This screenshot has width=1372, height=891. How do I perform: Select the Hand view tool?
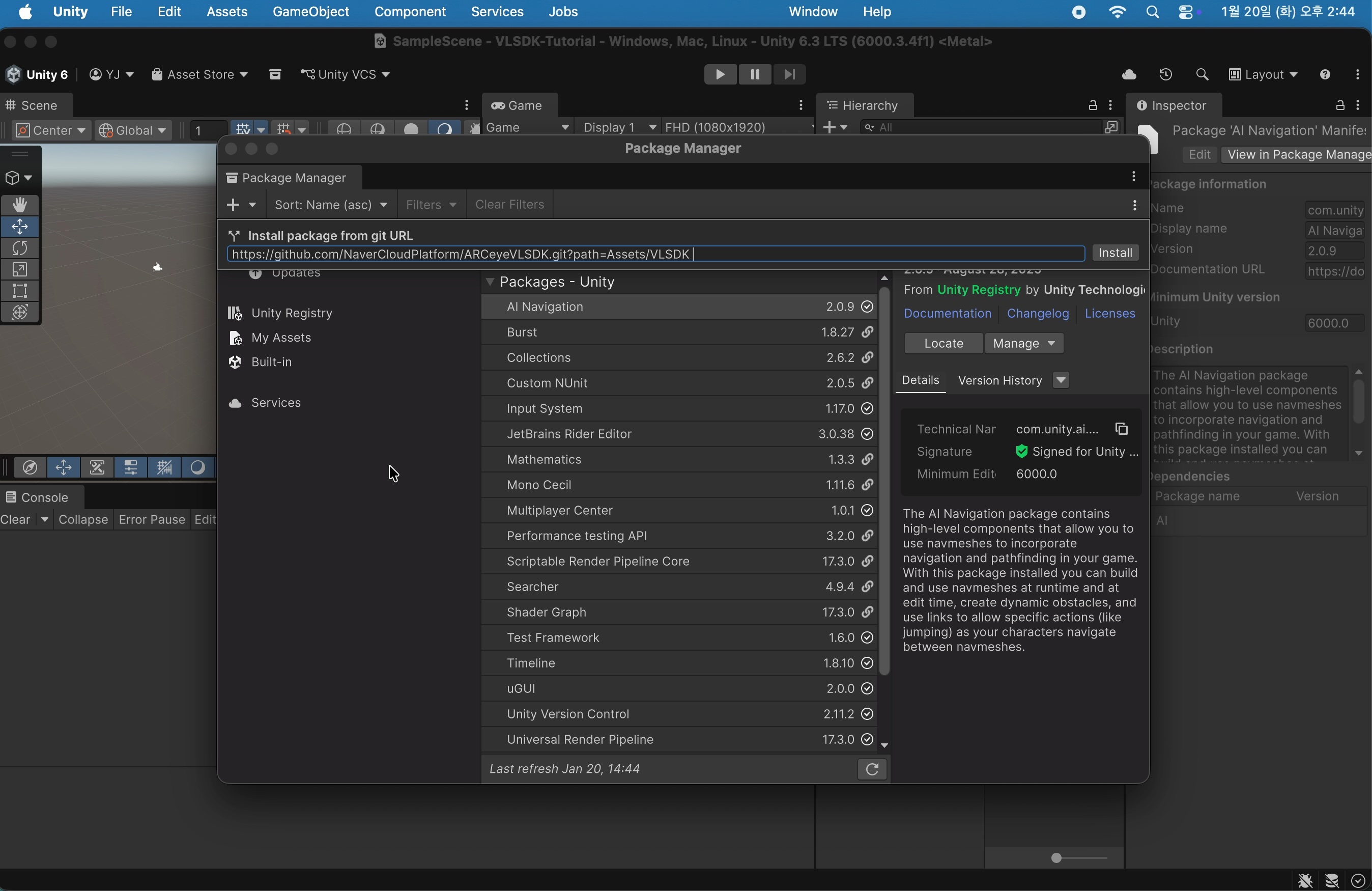tap(20, 205)
